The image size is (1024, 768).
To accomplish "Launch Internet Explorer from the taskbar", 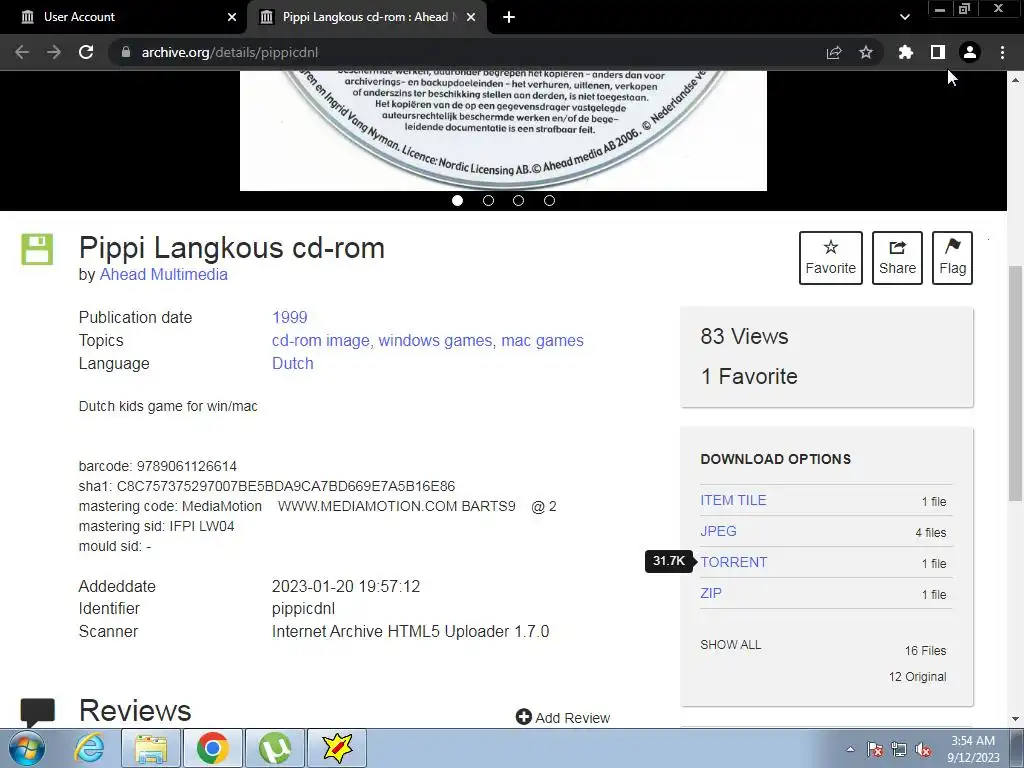I will click(x=89, y=748).
